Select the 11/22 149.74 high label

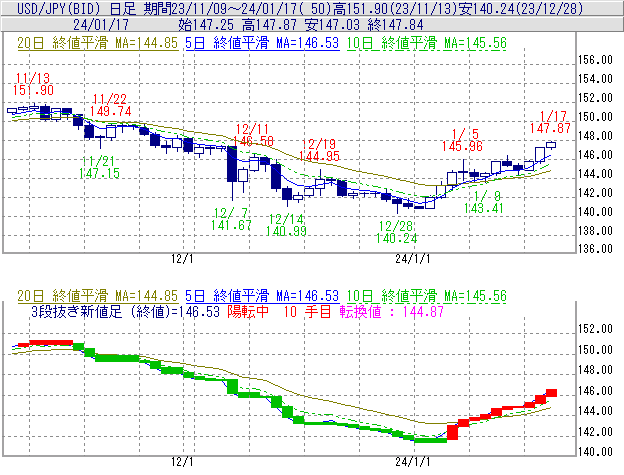click(x=111, y=105)
